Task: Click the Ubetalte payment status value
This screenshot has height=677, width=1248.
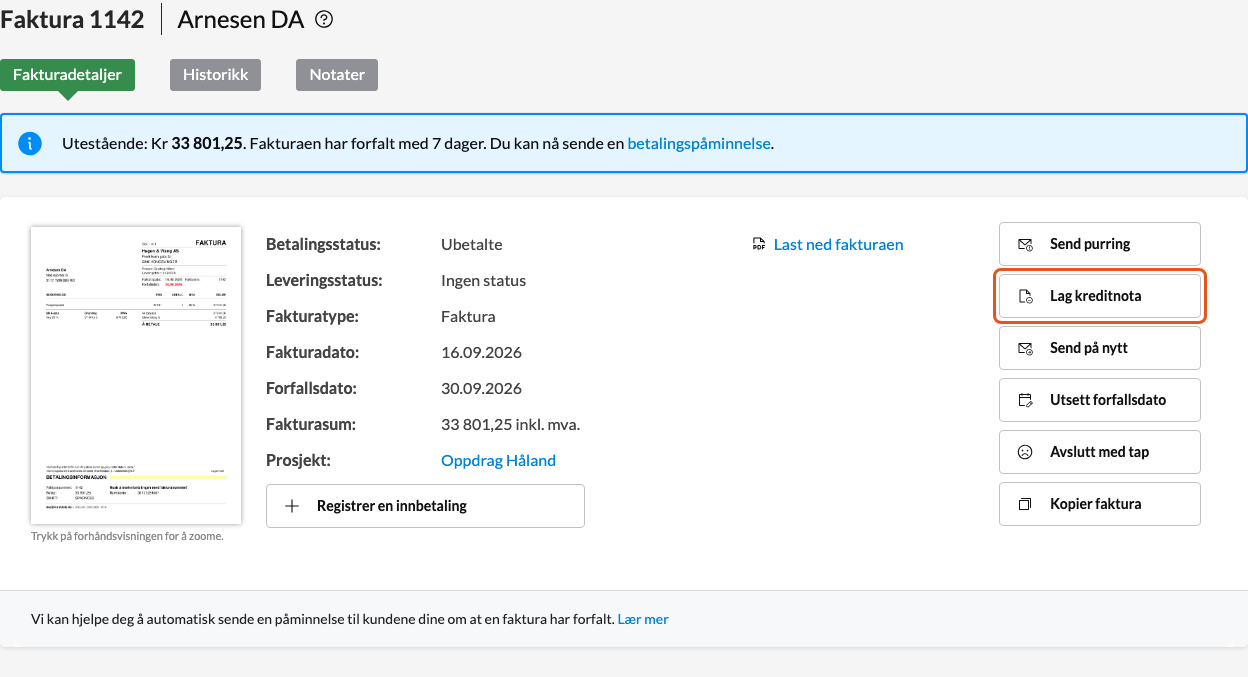Action: [x=472, y=244]
